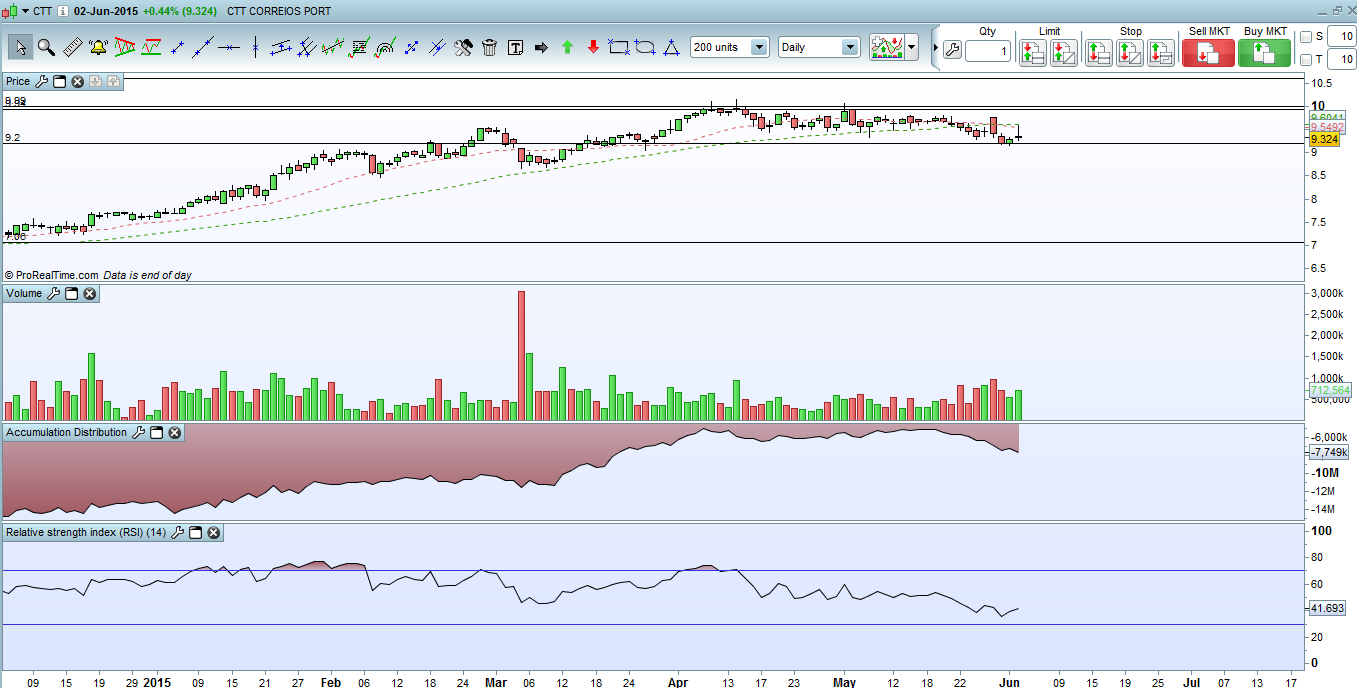Select the text annotation tool

[516, 47]
